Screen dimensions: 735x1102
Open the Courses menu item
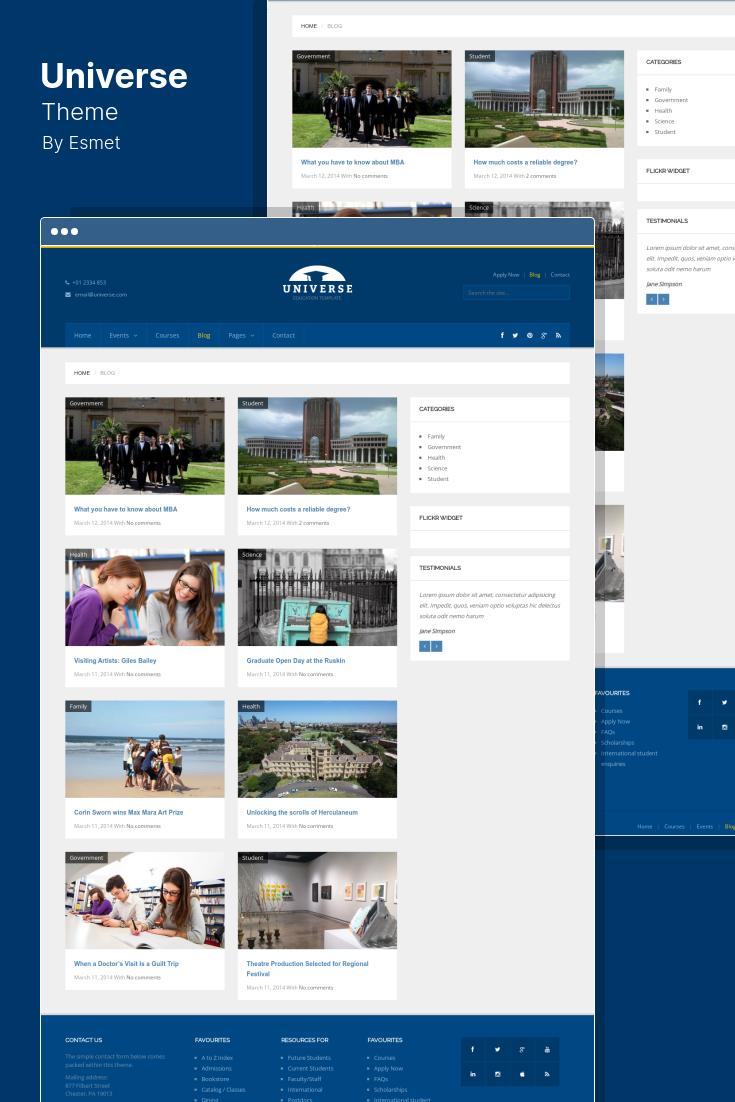click(x=167, y=335)
